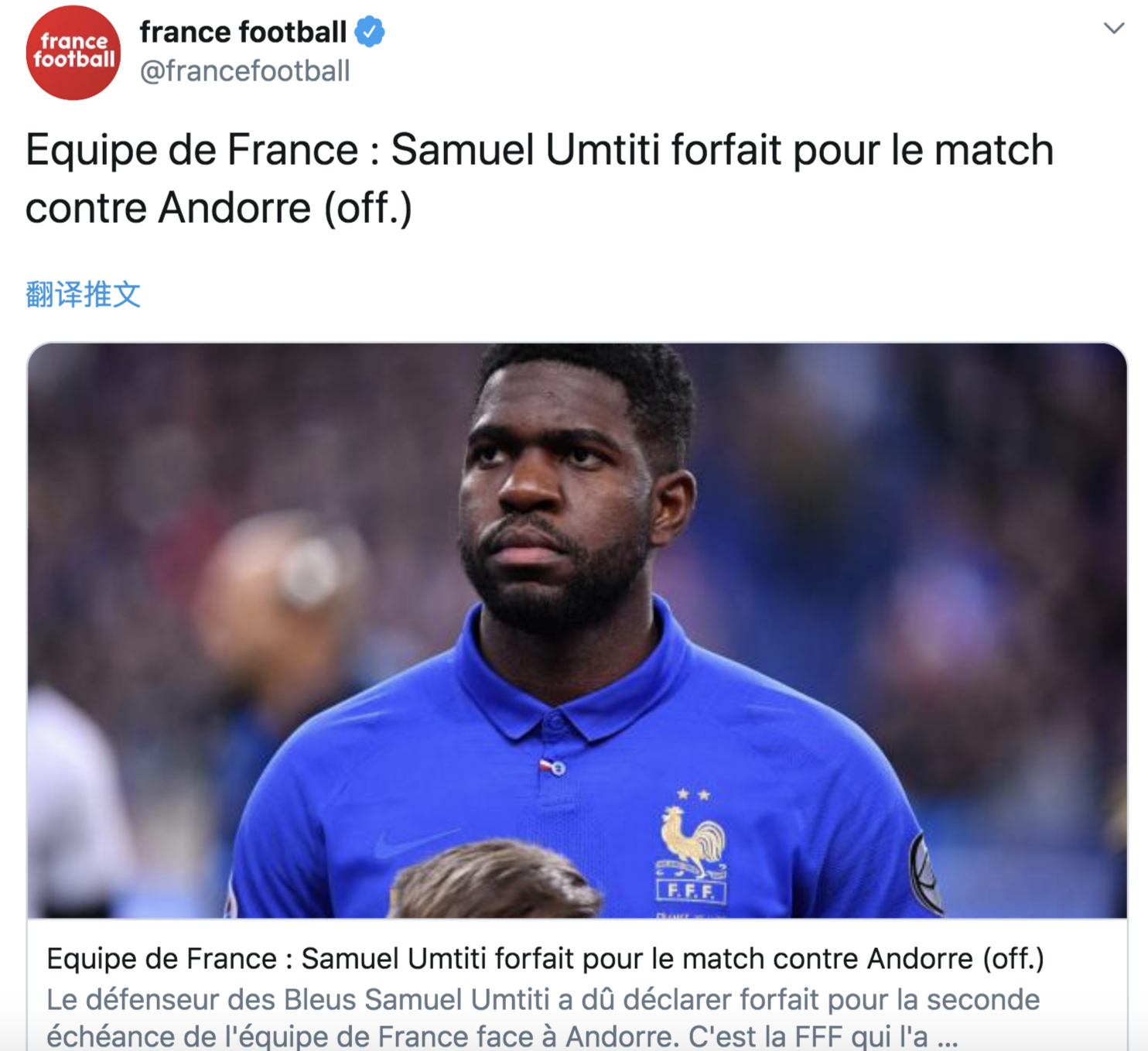
Task: Open the Samuel Umtiti article photo
Action: coord(577,631)
